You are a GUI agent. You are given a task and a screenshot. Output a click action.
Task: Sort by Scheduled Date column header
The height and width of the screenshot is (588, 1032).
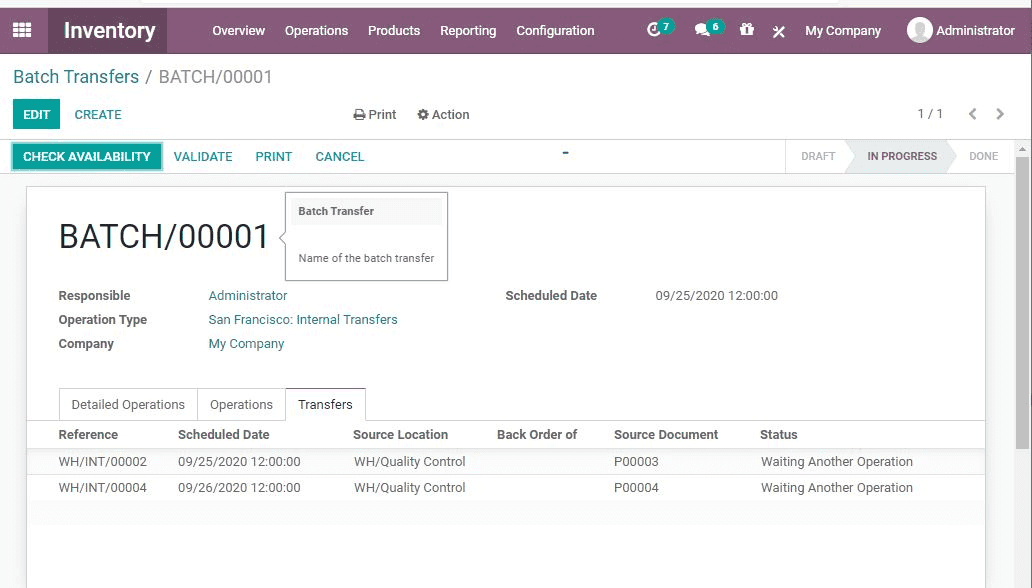click(224, 435)
